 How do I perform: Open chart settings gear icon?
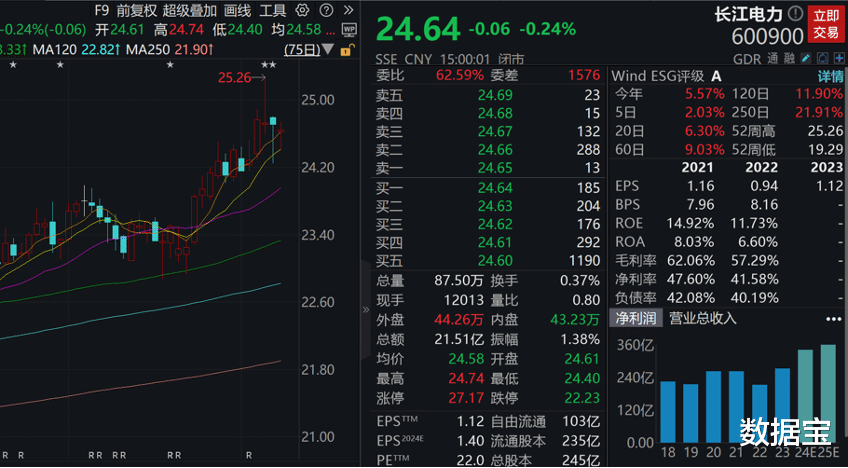click(303, 10)
